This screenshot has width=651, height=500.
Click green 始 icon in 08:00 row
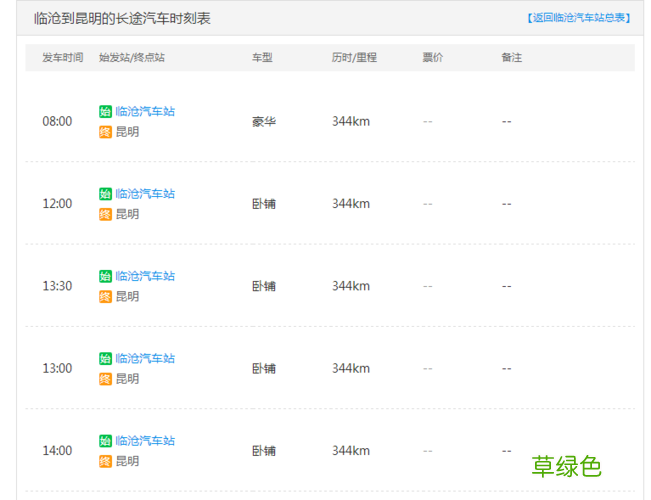pyautogui.click(x=105, y=111)
